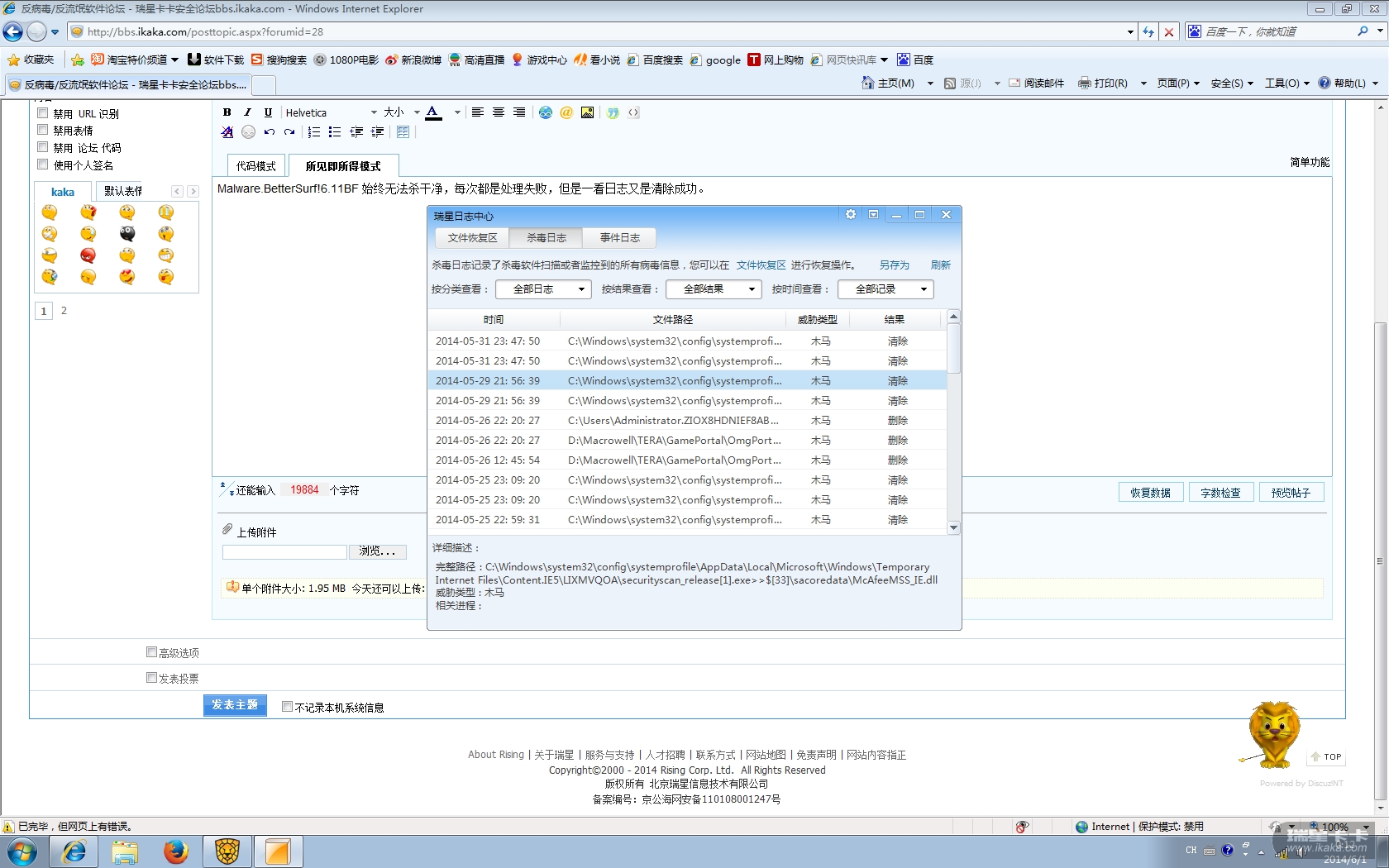This screenshot has height=868, width=1389.
Task: Insert a bulleted list
Action: tap(335, 132)
